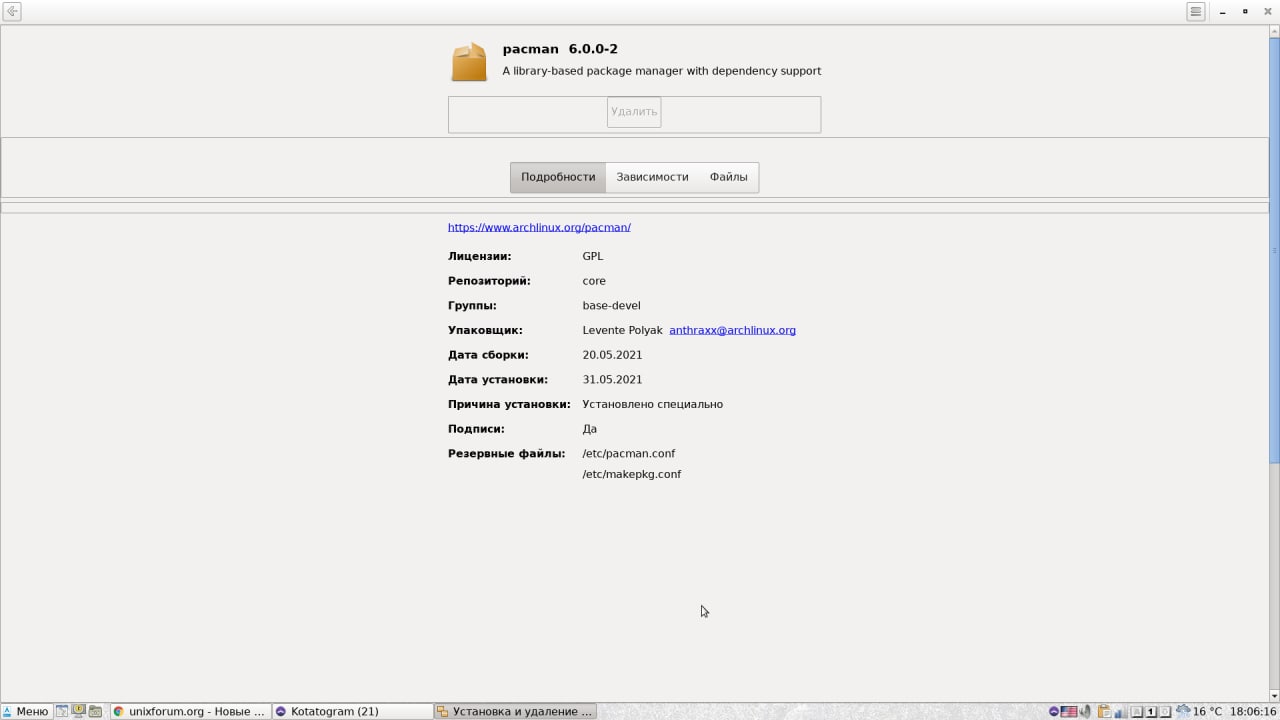Click the show desktop launcher in taskbar
Screen dimensions: 1280x720
(62, 712)
